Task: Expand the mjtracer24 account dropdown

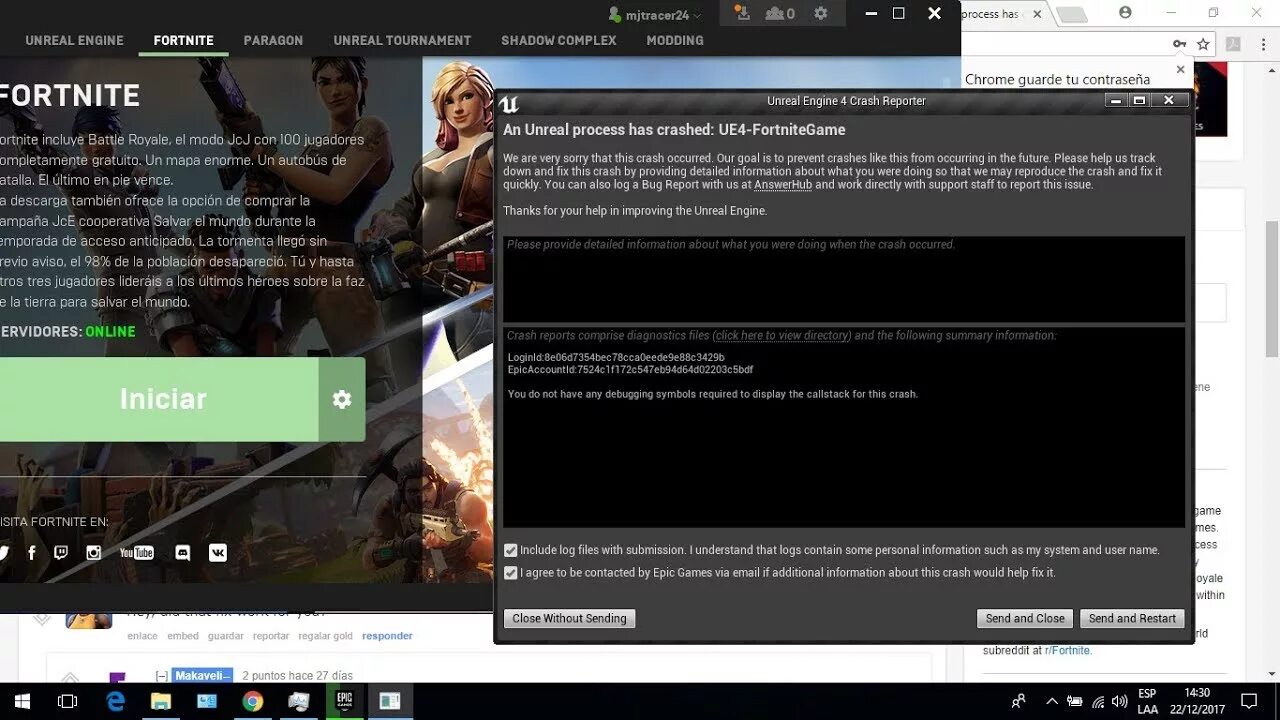Action: (x=655, y=15)
